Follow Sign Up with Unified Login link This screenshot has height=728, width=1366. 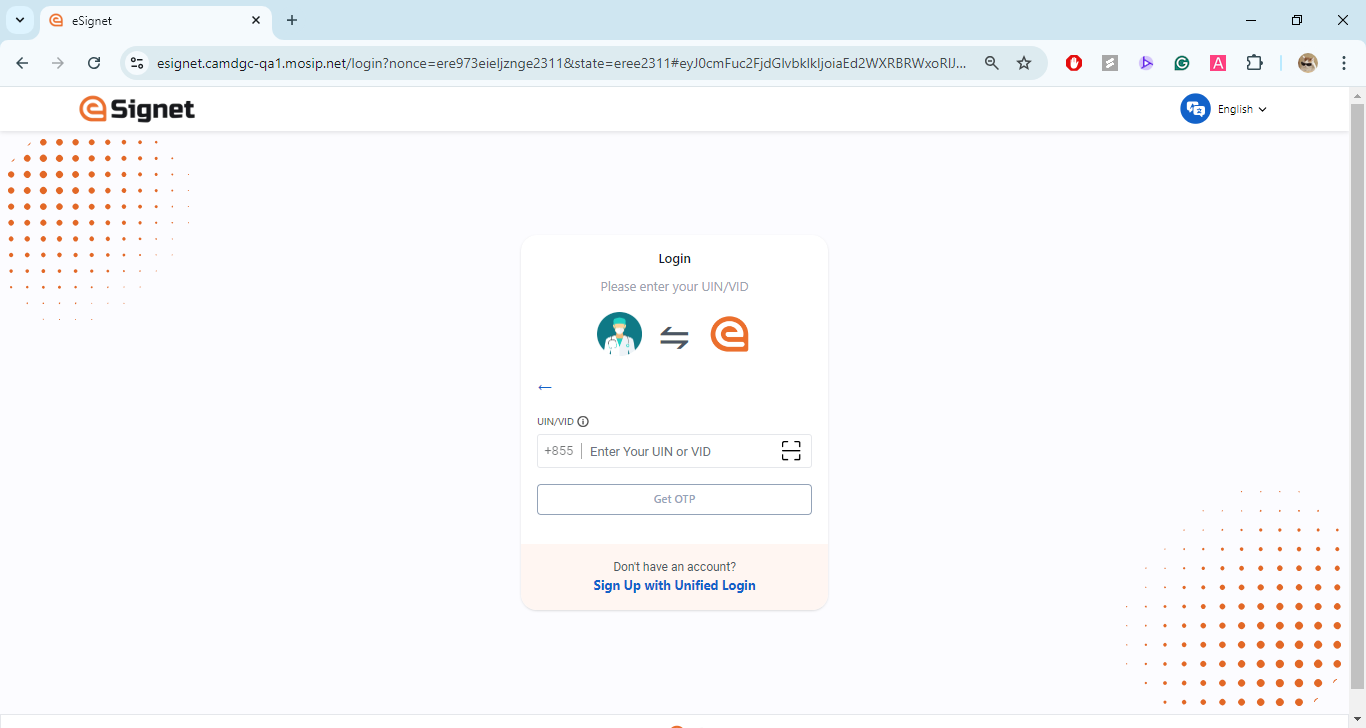point(674,586)
